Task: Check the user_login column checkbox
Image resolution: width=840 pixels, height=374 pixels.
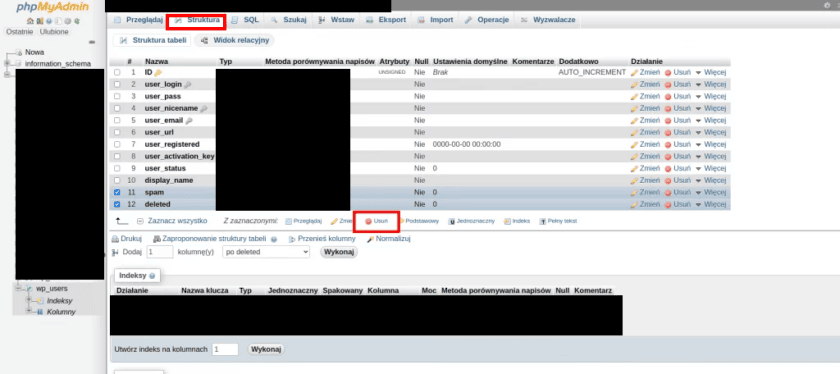Action: [x=117, y=84]
